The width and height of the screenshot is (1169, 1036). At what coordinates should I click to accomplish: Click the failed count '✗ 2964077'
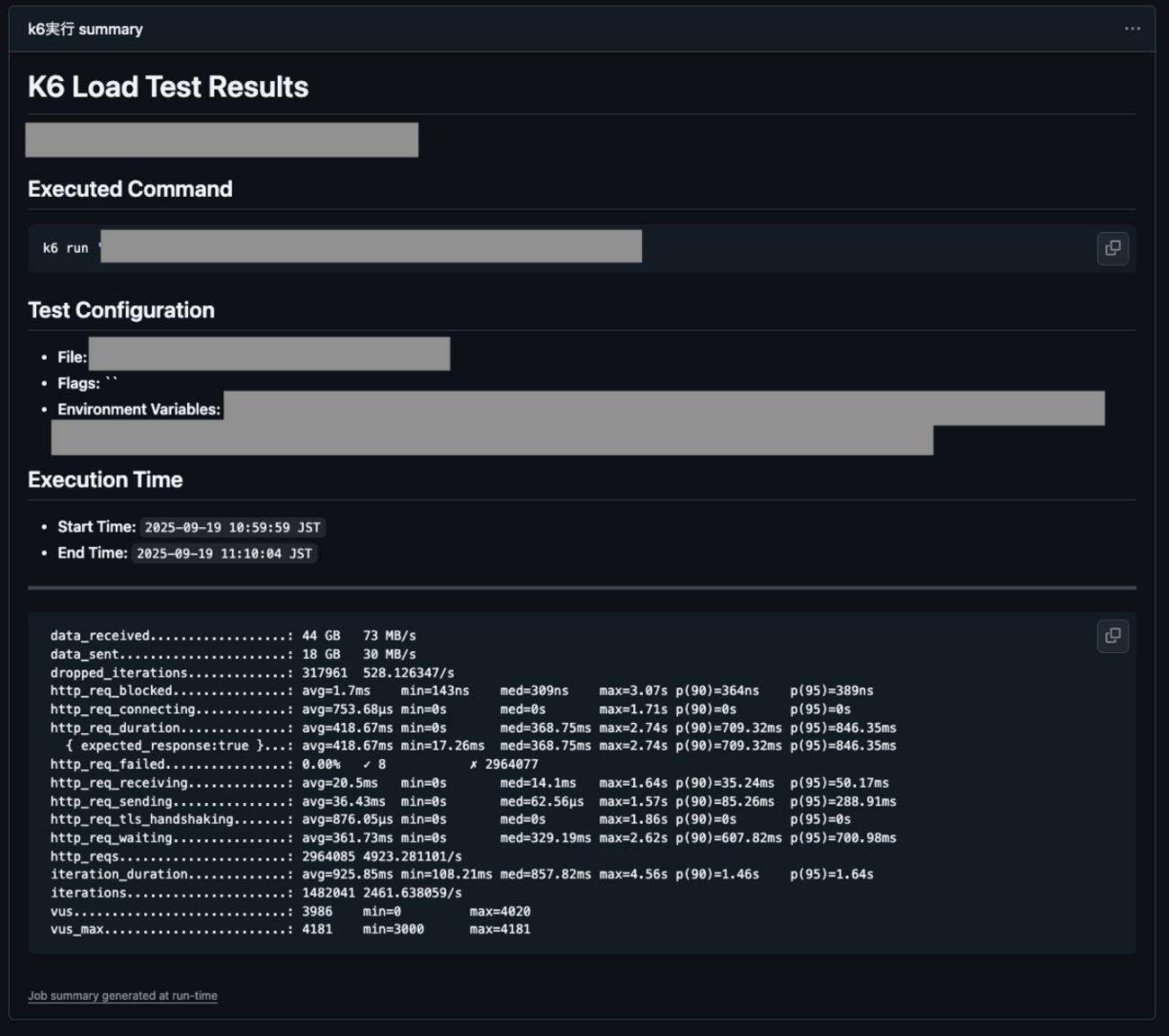(504, 764)
